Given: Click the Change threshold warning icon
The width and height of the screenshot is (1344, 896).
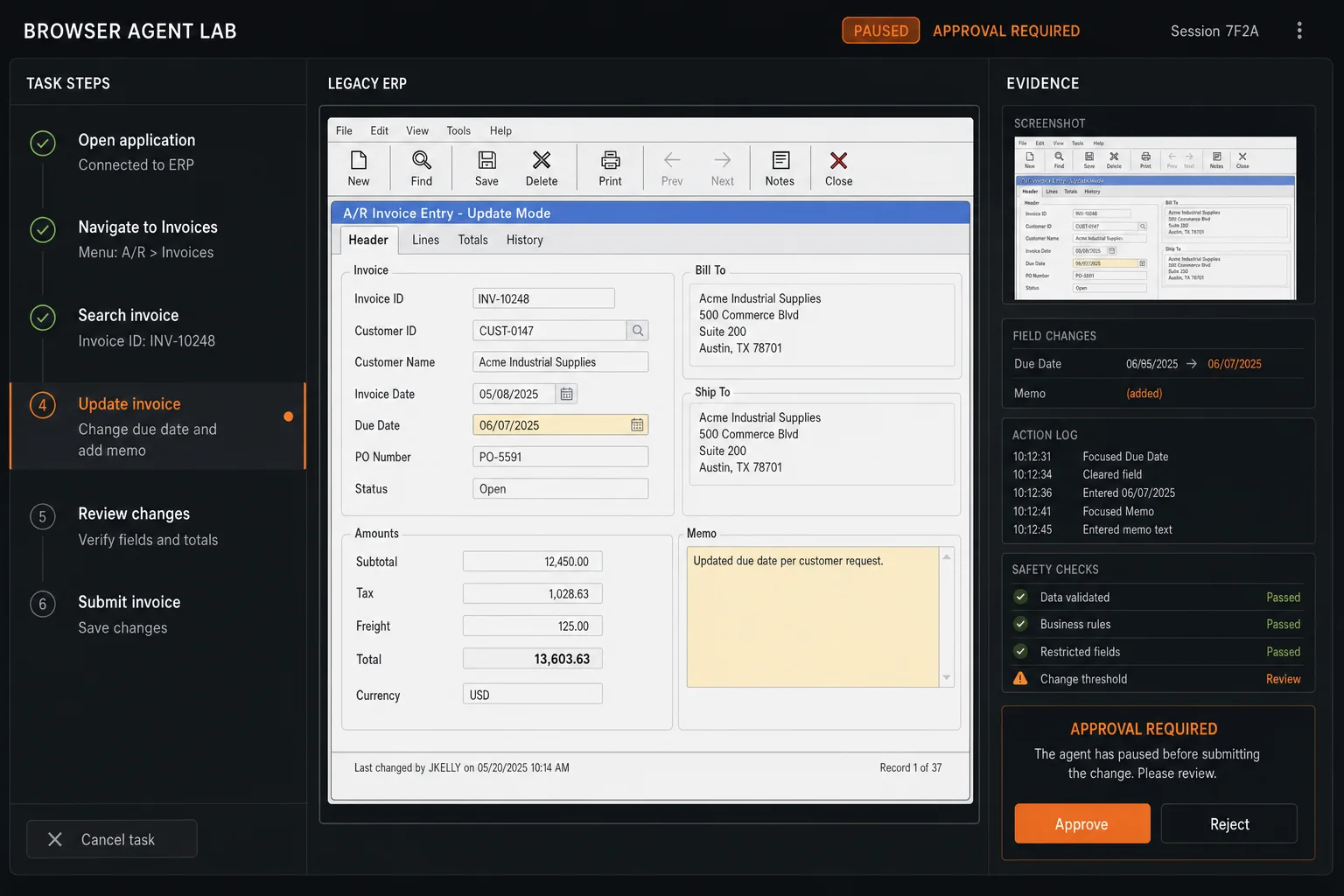Looking at the screenshot, I should click(1020, 678).
